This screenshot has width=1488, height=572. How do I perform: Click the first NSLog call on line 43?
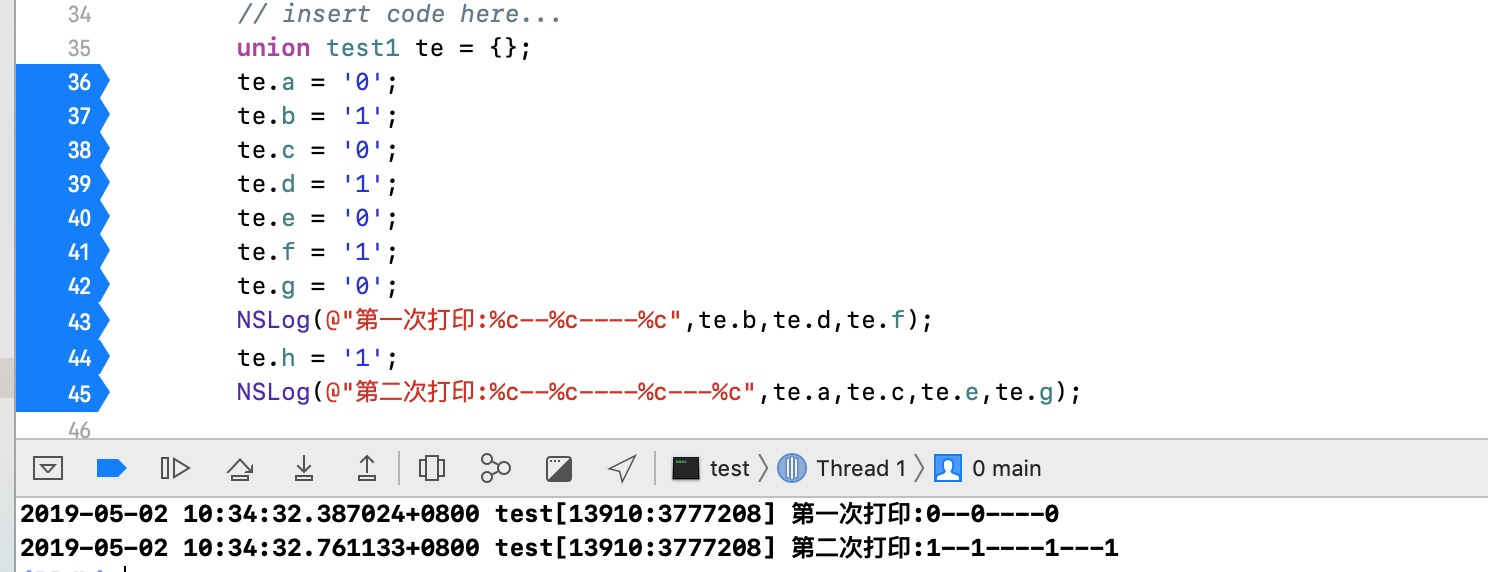(273, 321)
